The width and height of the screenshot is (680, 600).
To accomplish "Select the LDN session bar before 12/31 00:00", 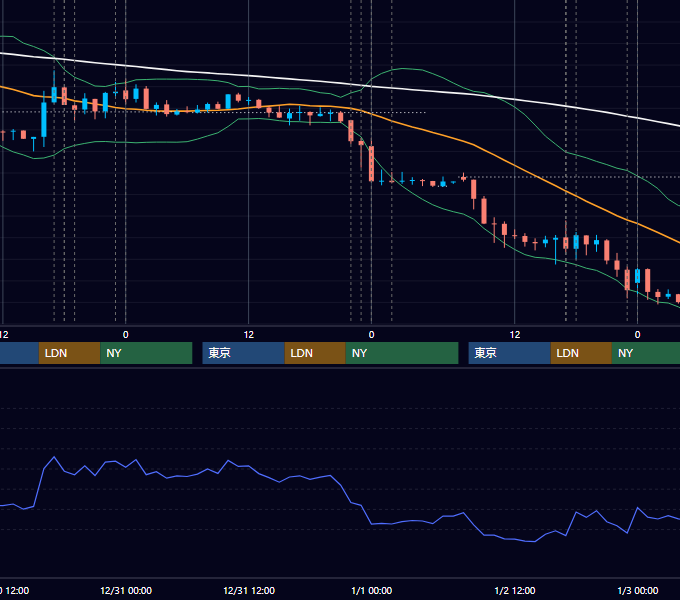I will pos(69,353).
